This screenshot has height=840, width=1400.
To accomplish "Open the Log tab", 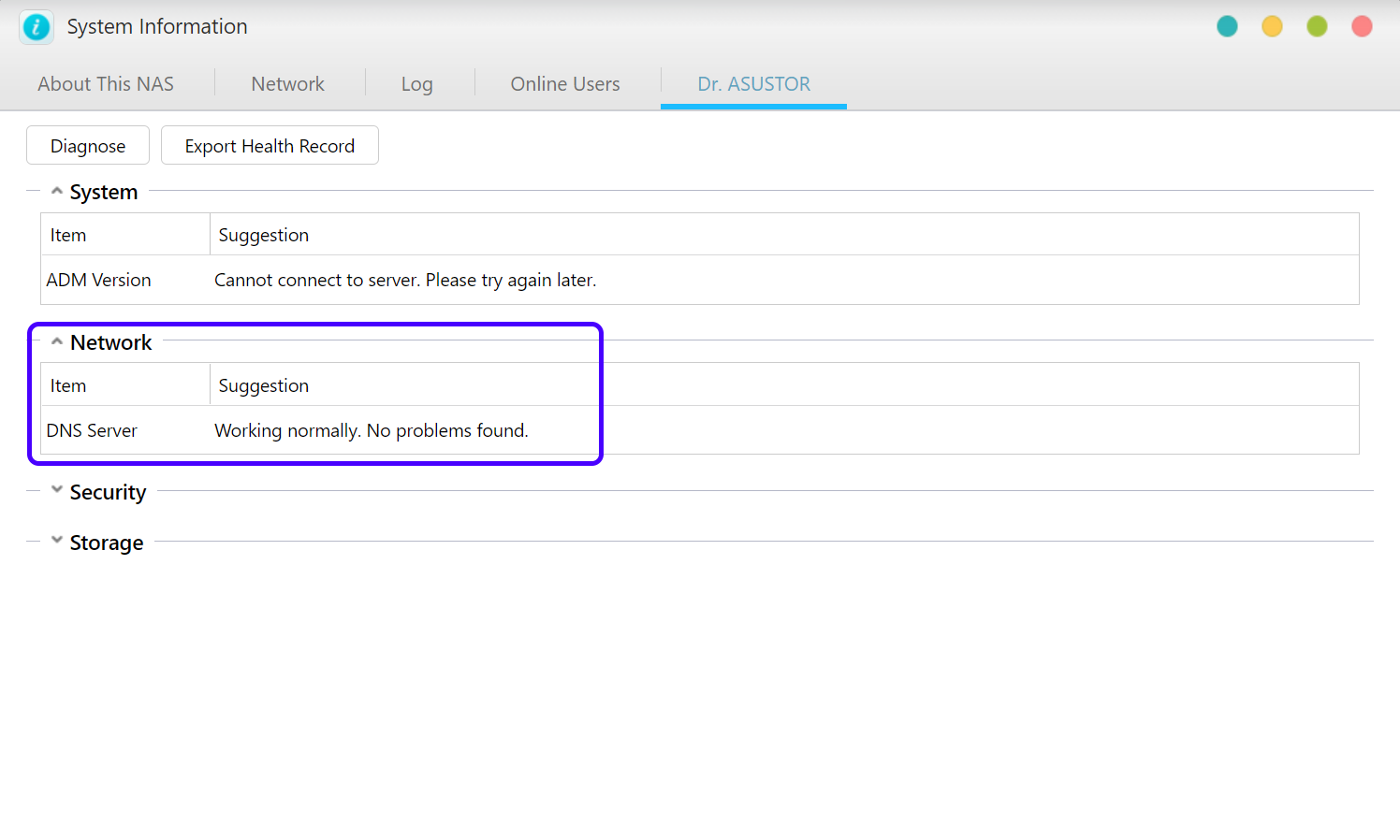I will click(x=416, y=84).
